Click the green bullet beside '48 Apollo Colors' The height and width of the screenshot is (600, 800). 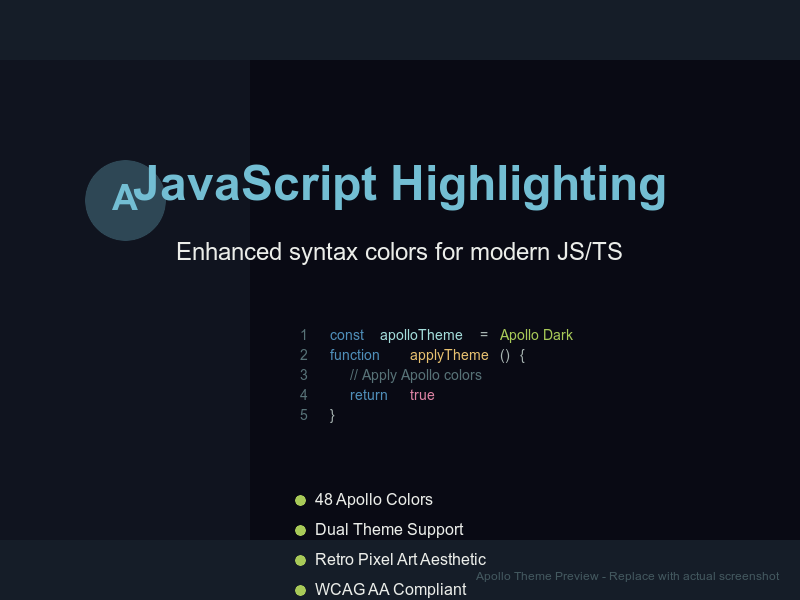click(x=301, y=501)
